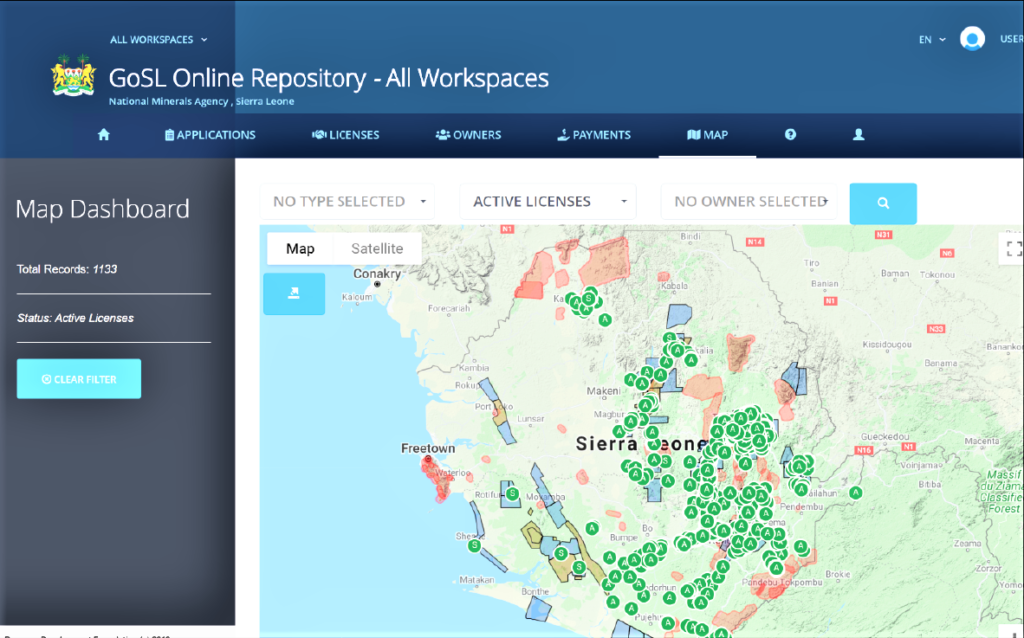Viewport: 1024px width, 638px height.
Task: Open the user profile icon in navigation bar
Action: click(x=859, y=135)
